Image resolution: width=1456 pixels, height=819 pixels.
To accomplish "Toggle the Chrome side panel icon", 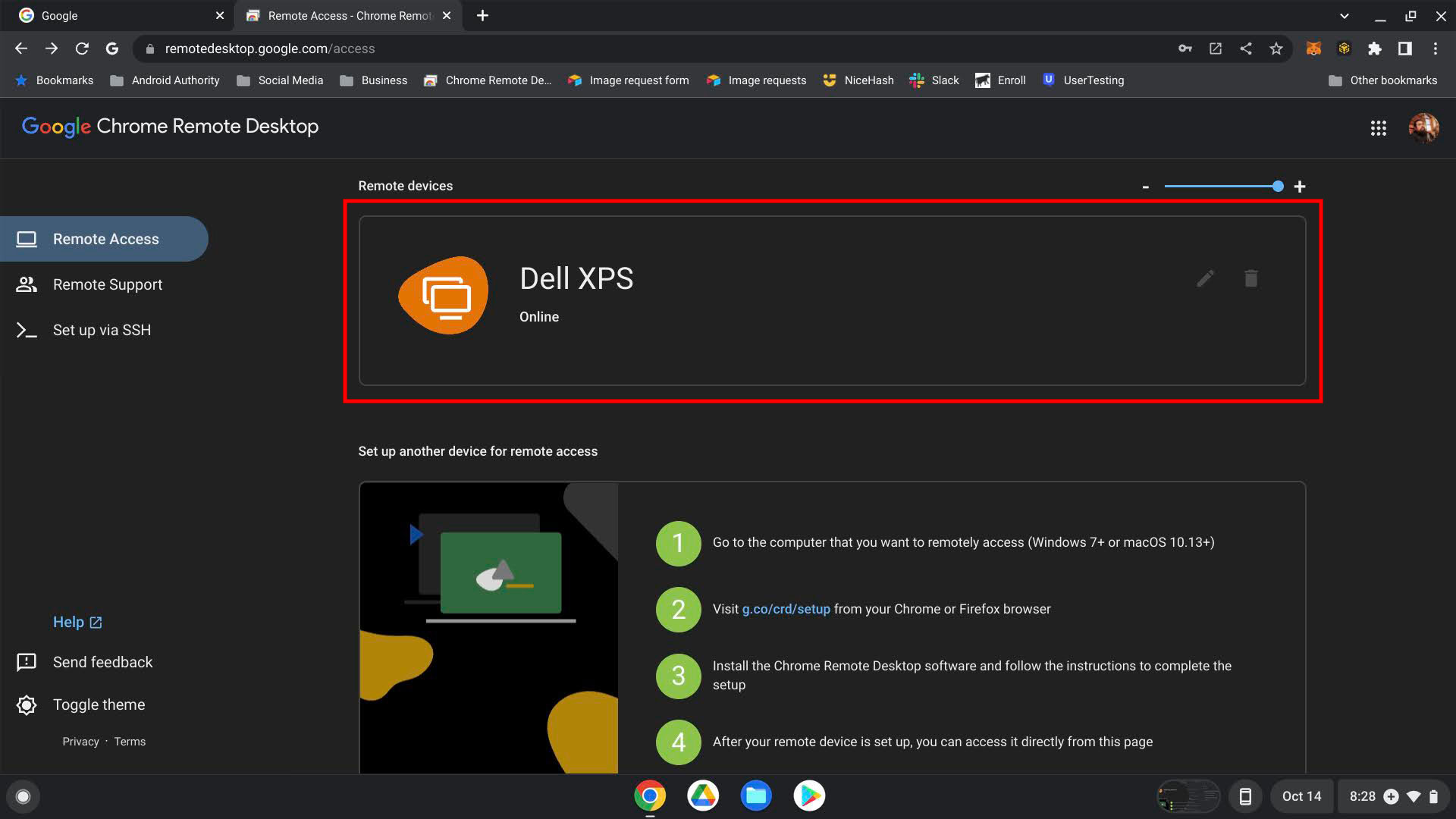I will 1404,49.
